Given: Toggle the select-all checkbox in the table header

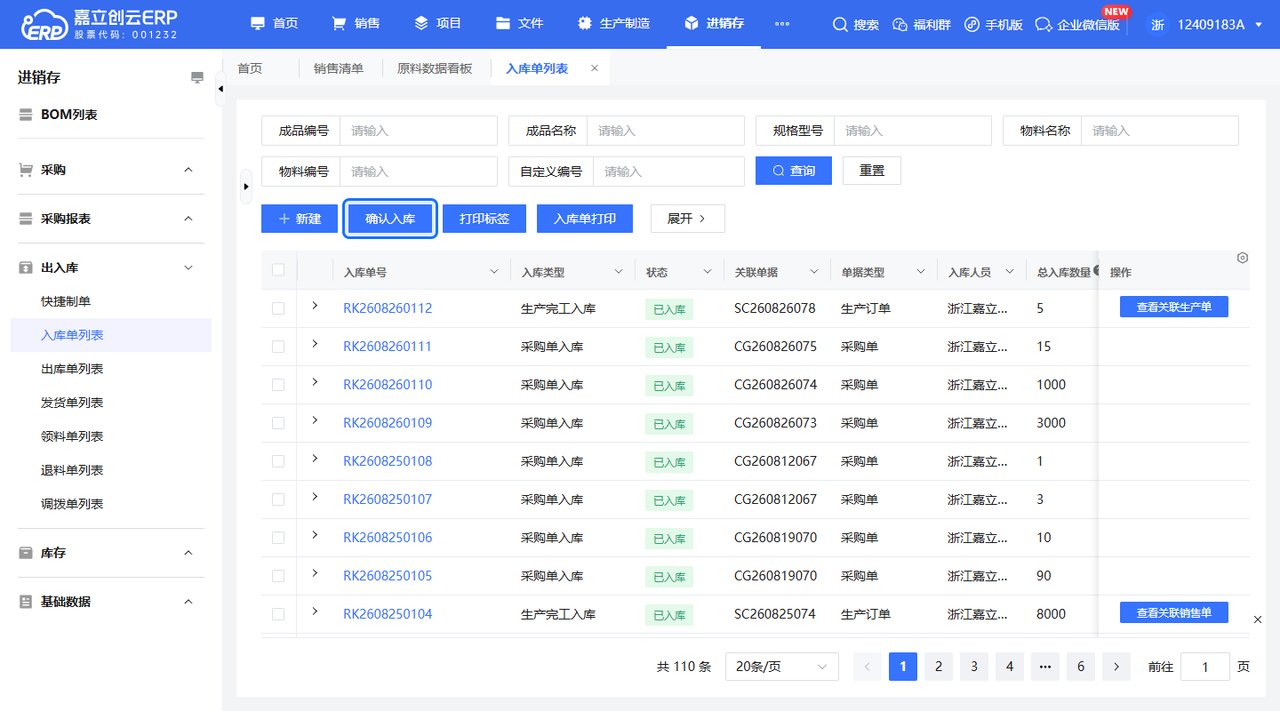Looking at the screenshot, I should point(278,270).
